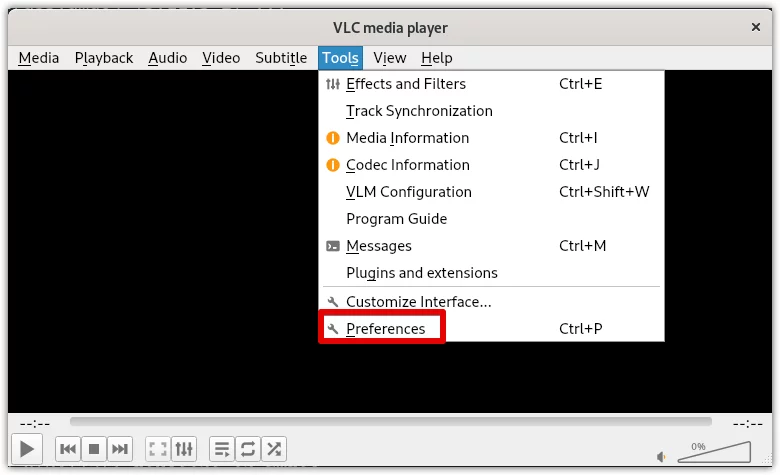Toggle fullscreen video mode
The width and height of the screenshot is (780, 475).
point(158,449)
